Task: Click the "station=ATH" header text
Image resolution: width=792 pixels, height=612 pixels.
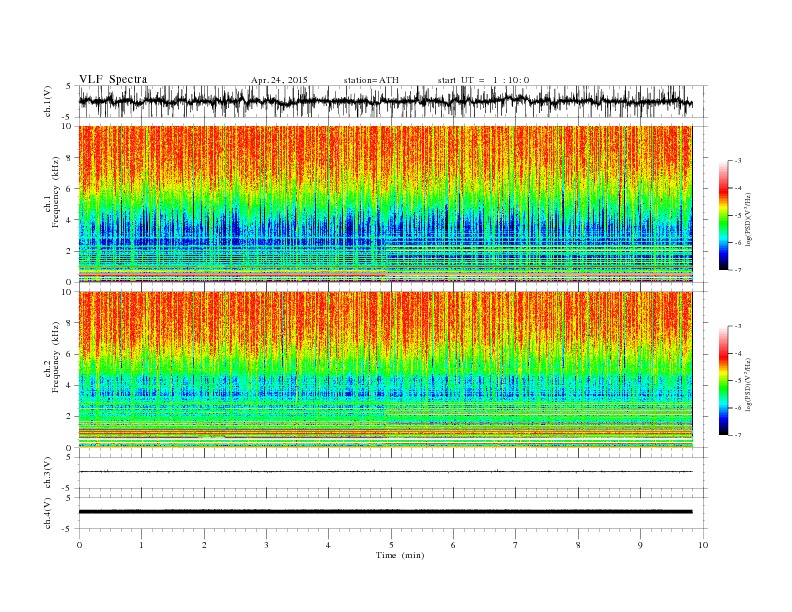Action: tap(371, 80)
